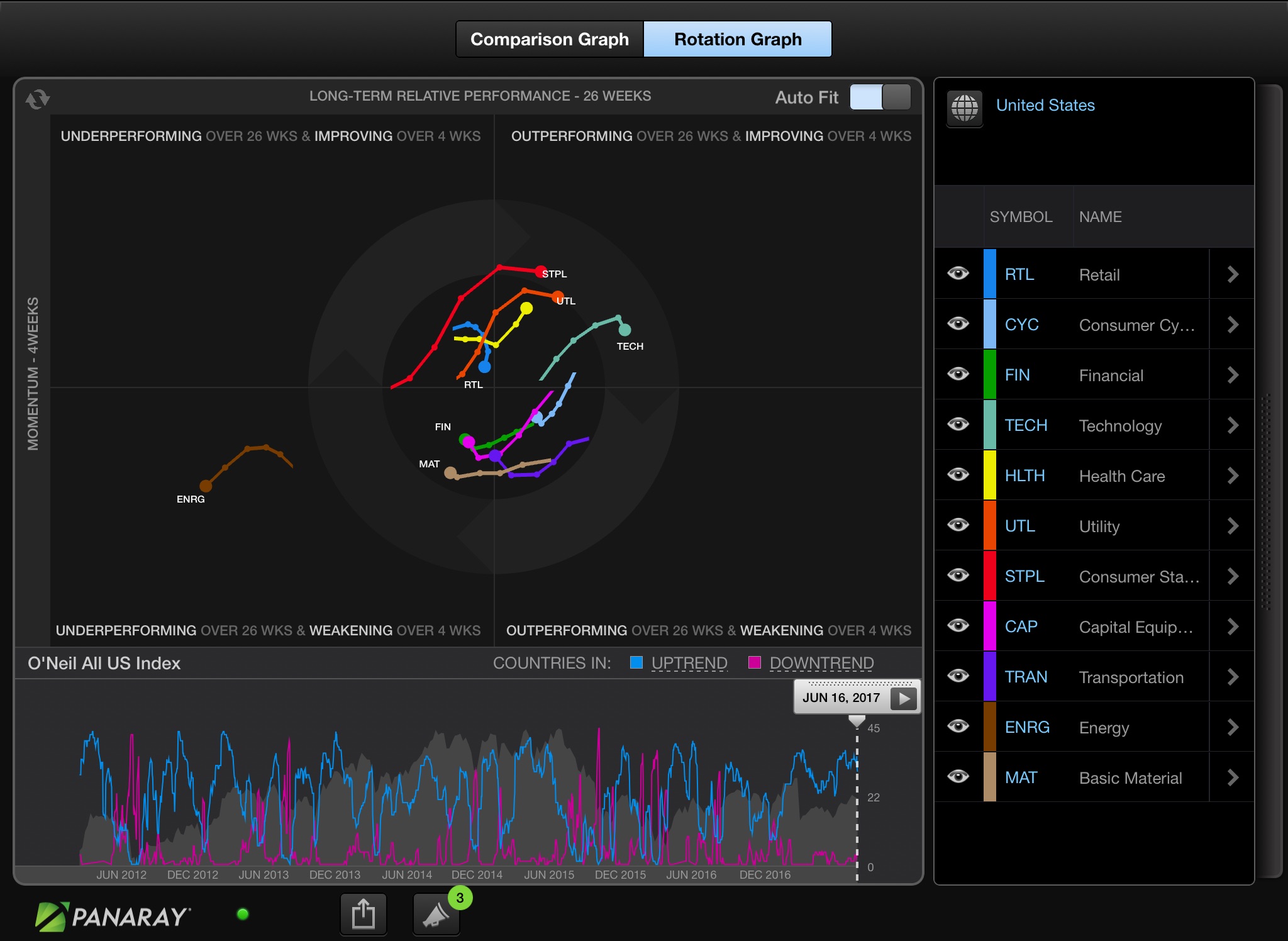Image resolution: width=1288 pixels, height=941 pixels.
Task: Click the green connection status dot
Action: (243, 914)
